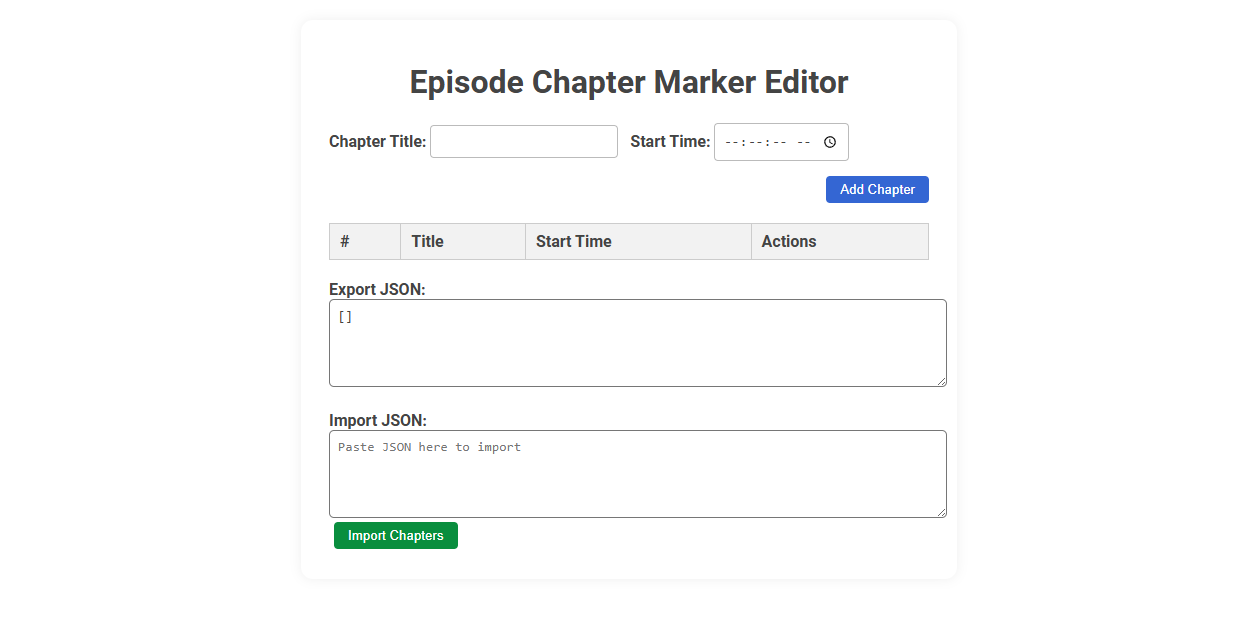This screenshot has width=1248, height=639.
Task: Click the Export JSON resize grip
Action: click(x=942, y=382)
